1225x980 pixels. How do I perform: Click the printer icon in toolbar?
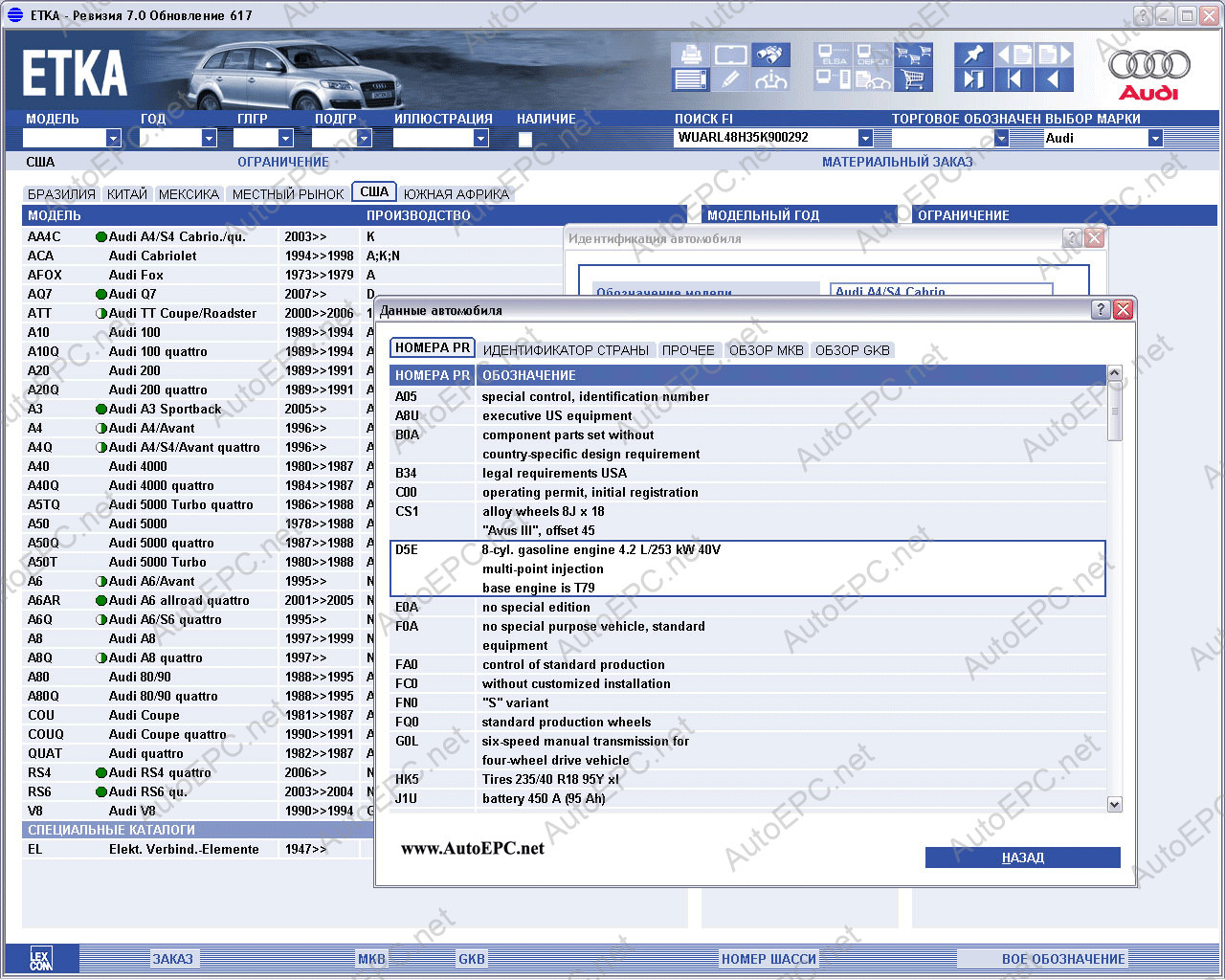click(691, 55)
